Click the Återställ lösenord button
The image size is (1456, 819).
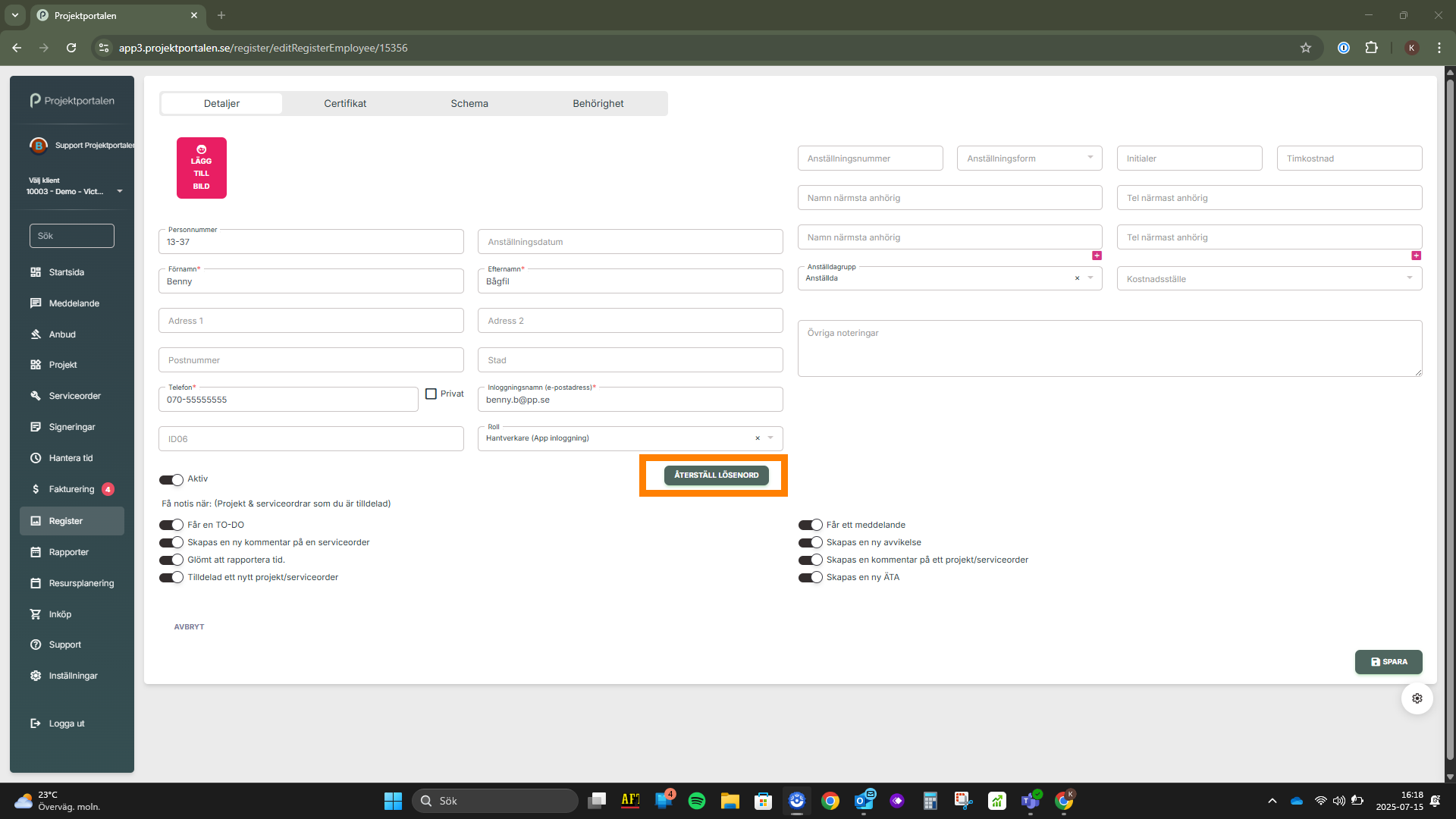[x=716, y=475]
